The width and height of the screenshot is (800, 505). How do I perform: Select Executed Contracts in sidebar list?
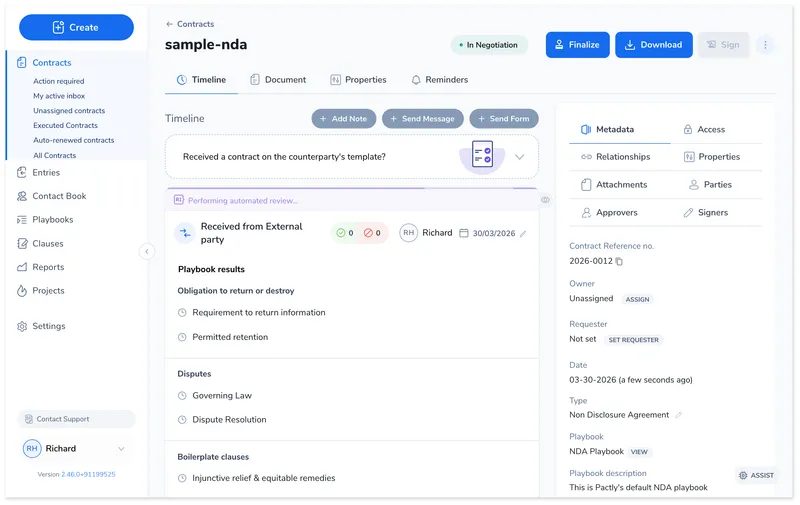click(65, 126)
